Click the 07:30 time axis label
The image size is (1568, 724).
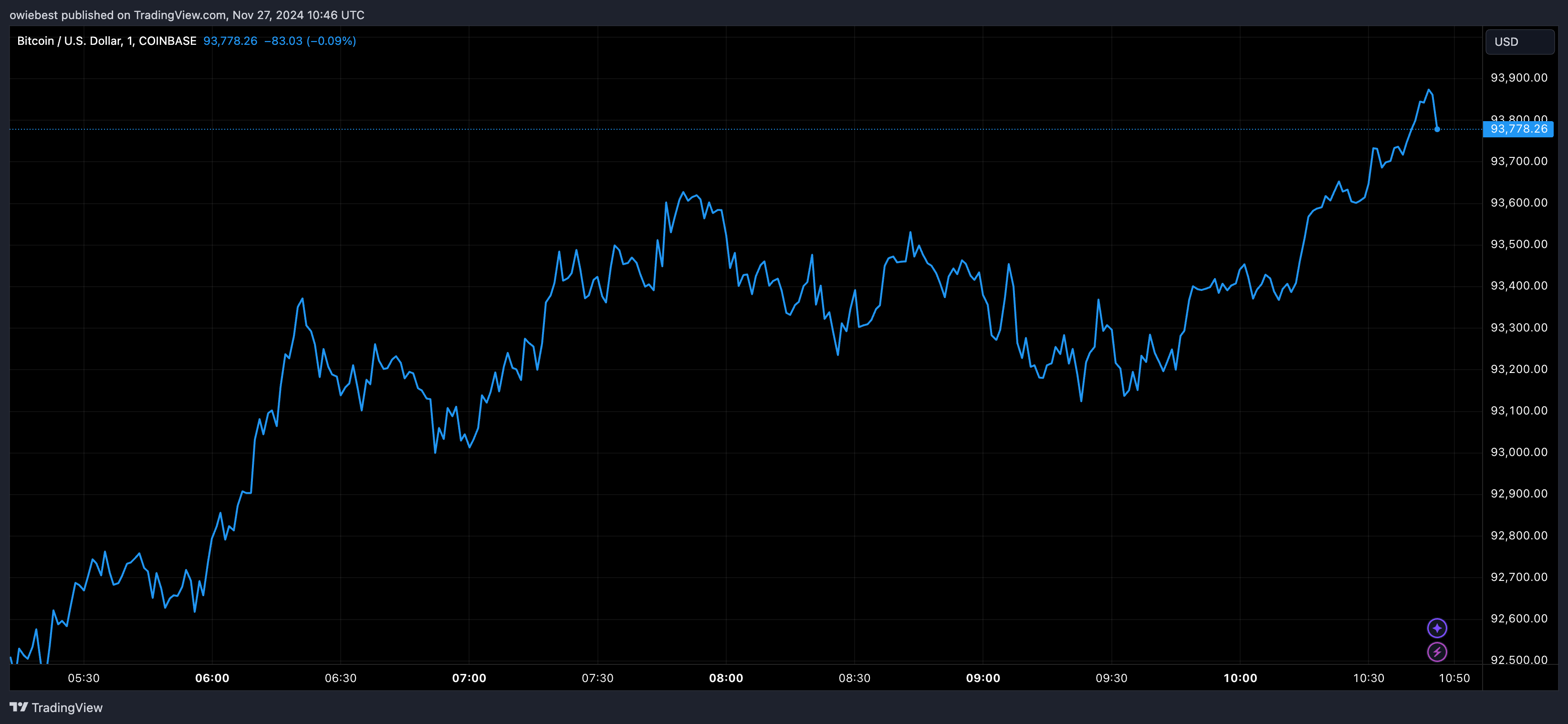[x=597, y=678]
